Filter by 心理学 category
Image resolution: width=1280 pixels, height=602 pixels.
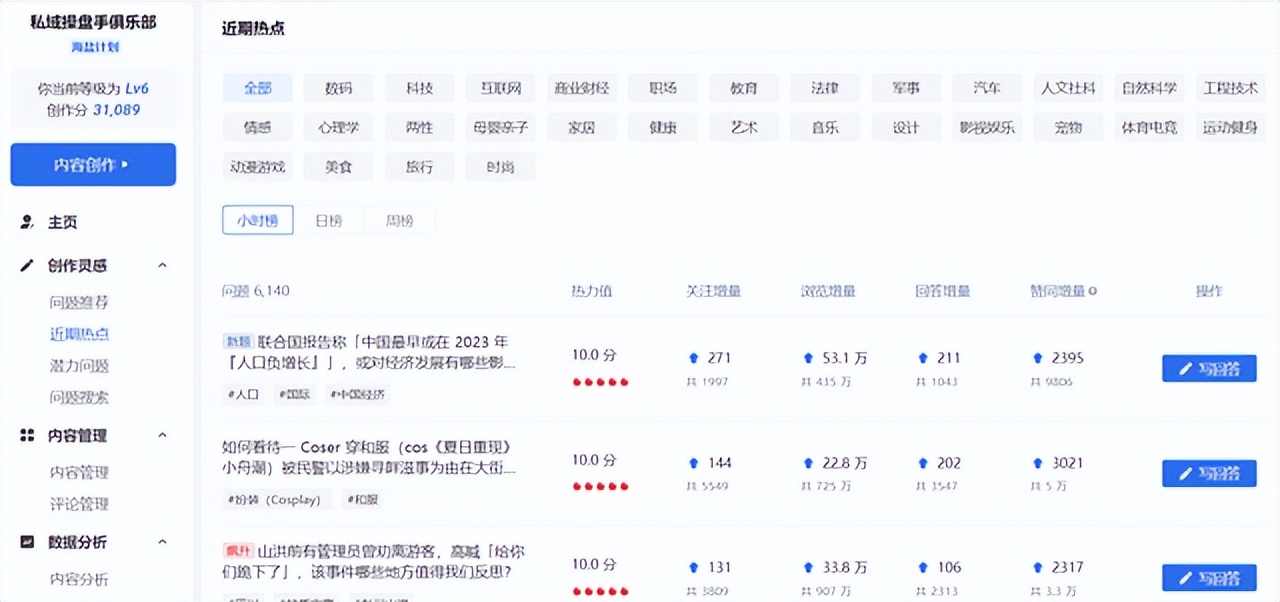coord(339,127)
